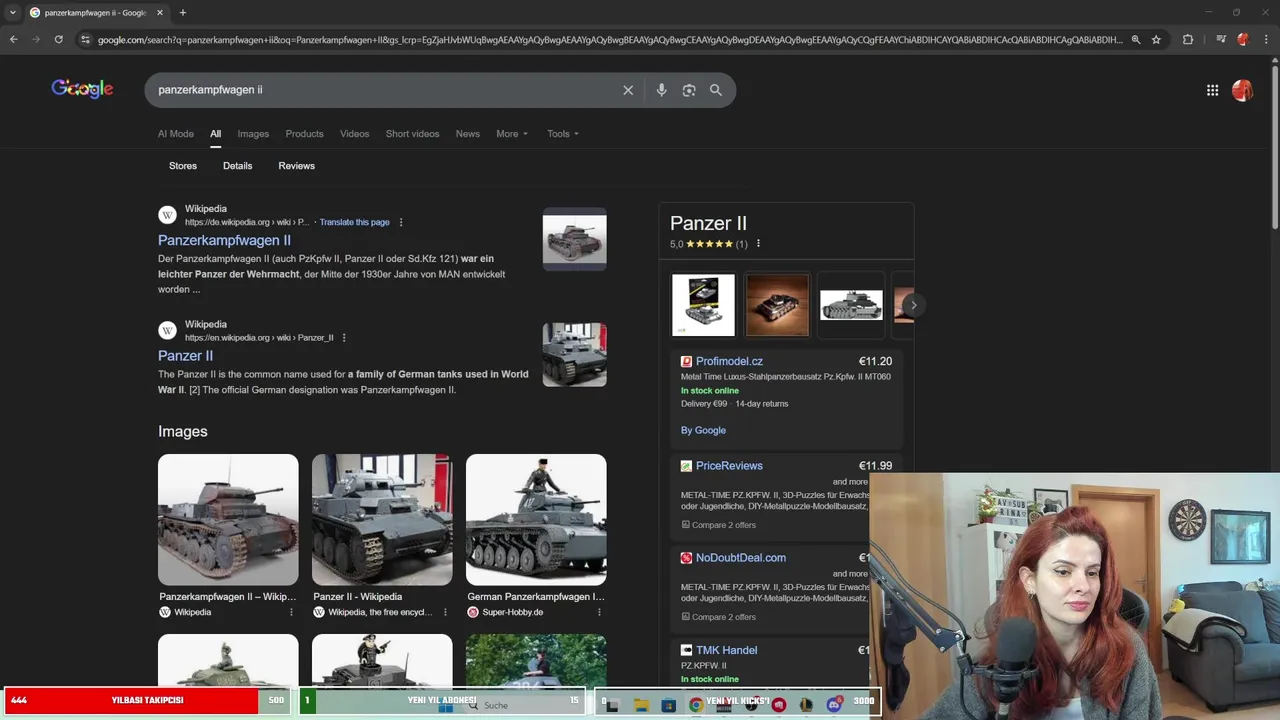Select the Details sub-tab
Screen dimensions: 1280x720
point(238,166)
